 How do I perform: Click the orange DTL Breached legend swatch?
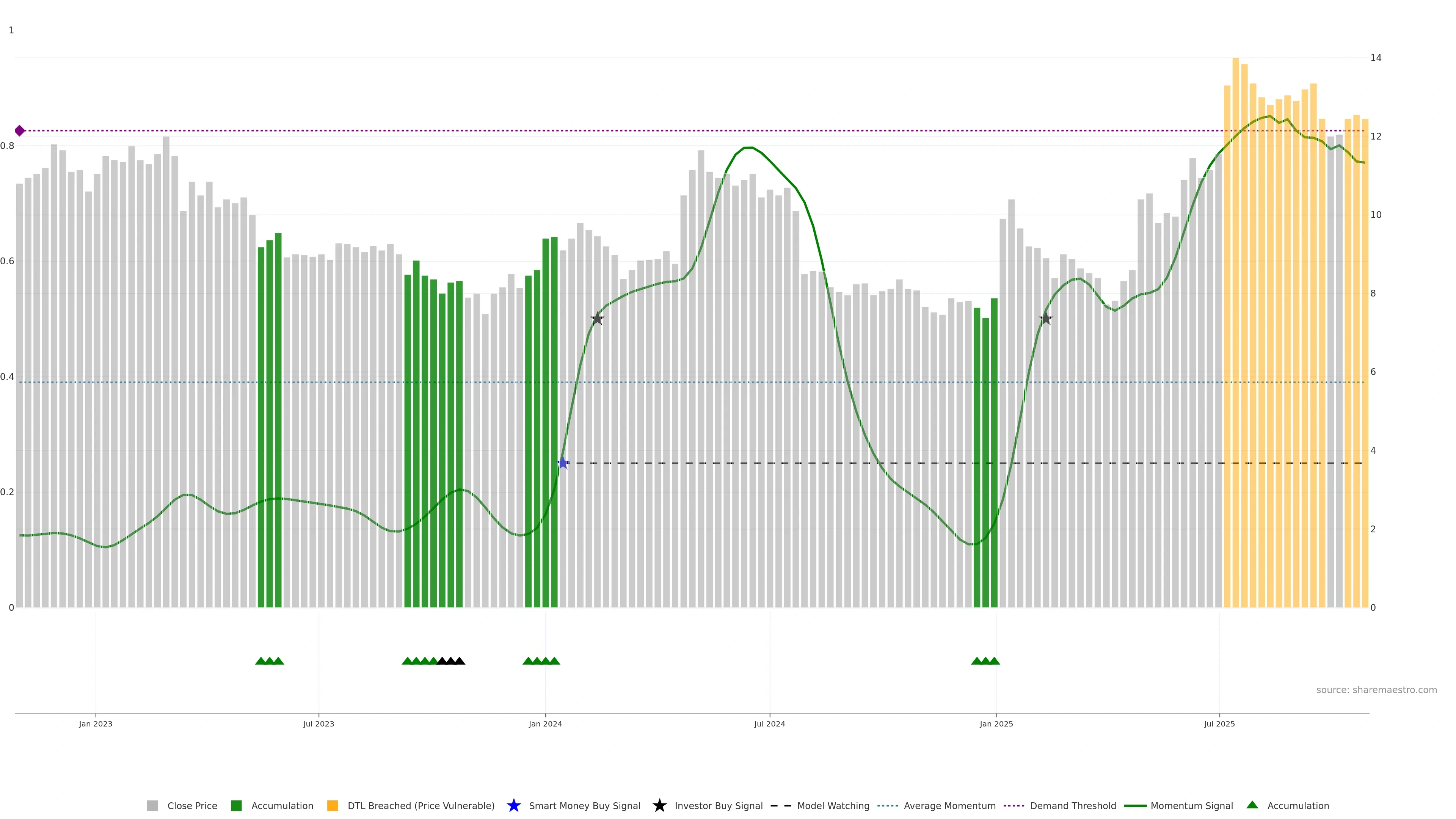(x=333, y=805)
